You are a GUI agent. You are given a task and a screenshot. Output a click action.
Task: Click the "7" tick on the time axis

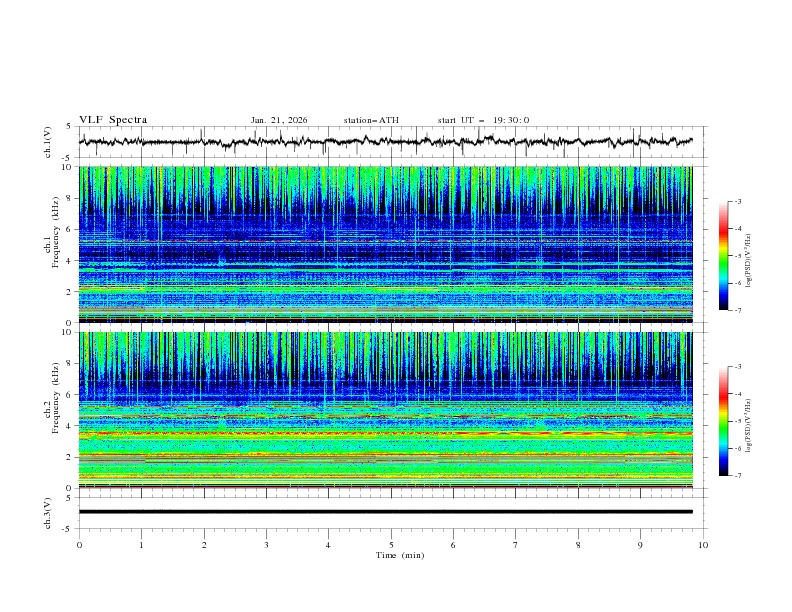[516, 545]
